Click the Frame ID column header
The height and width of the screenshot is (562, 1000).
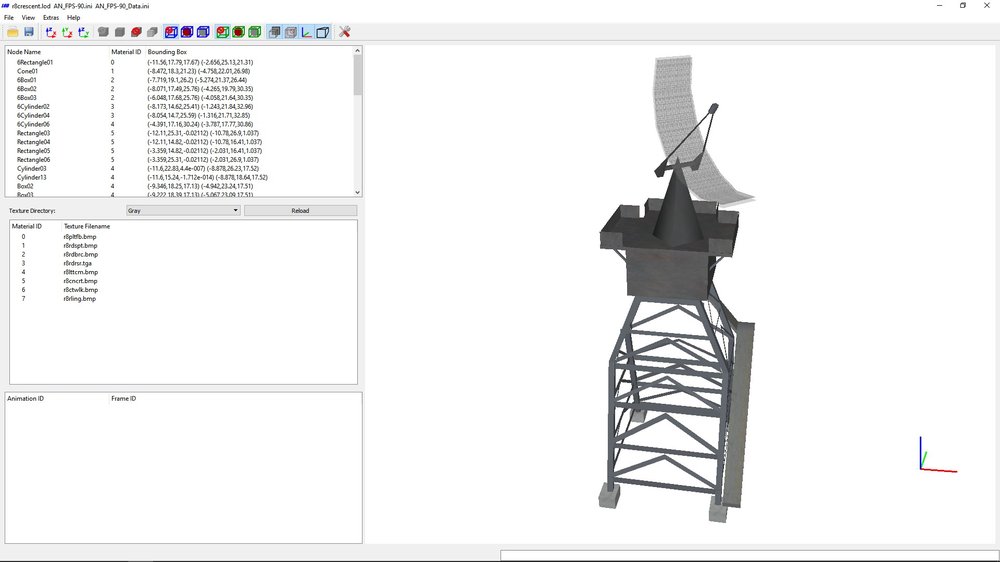(x=124, y=399)
